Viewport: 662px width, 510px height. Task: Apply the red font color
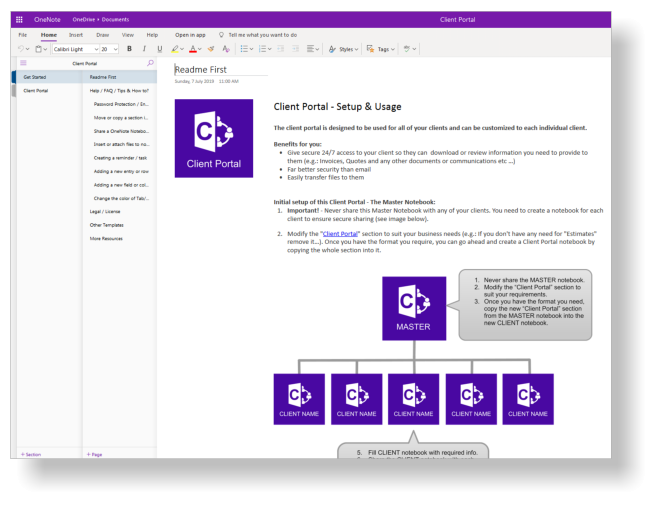(193, 49)
